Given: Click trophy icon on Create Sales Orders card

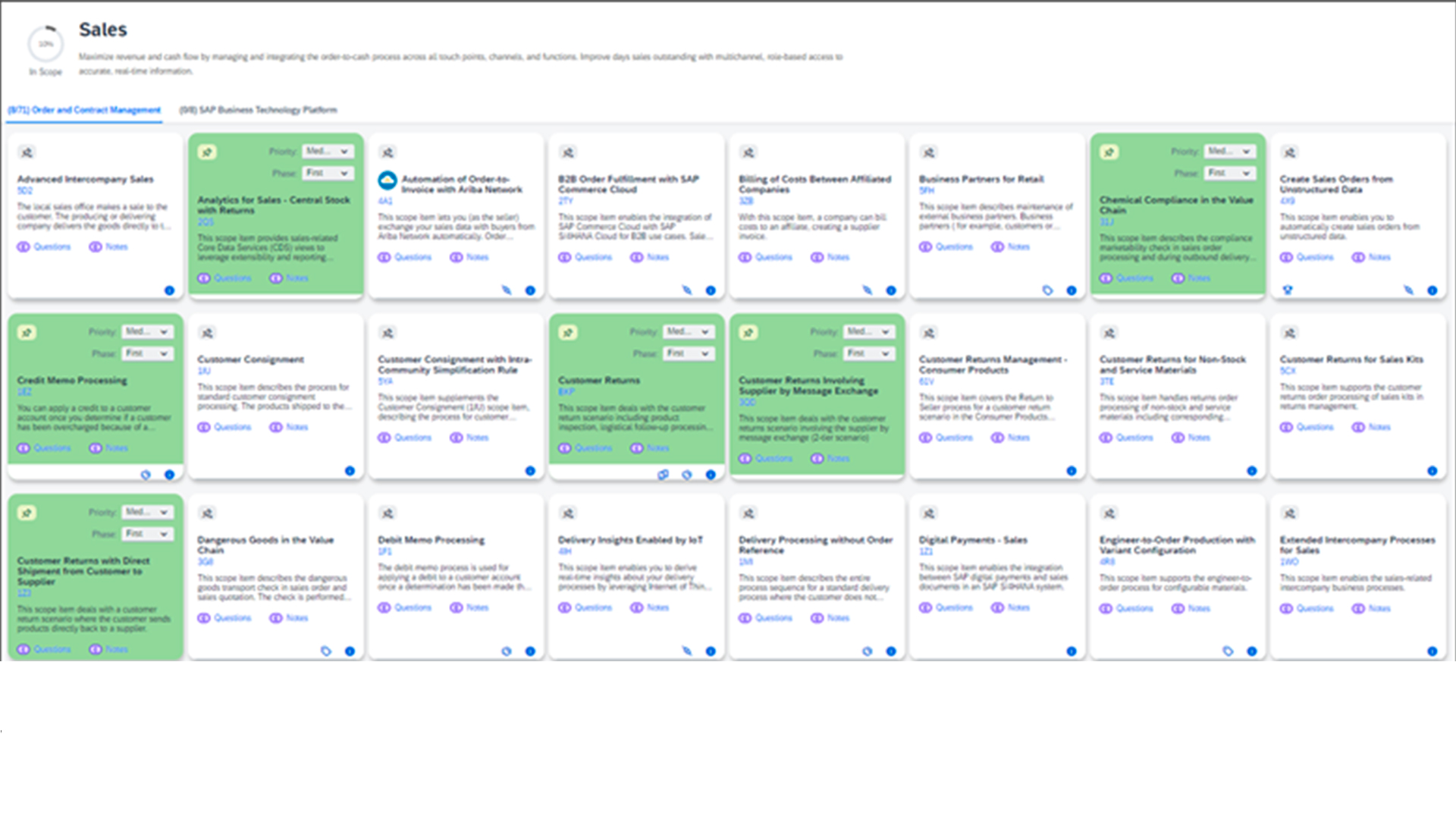Looking at the screenshot, I should click(x=1288, y=290).
